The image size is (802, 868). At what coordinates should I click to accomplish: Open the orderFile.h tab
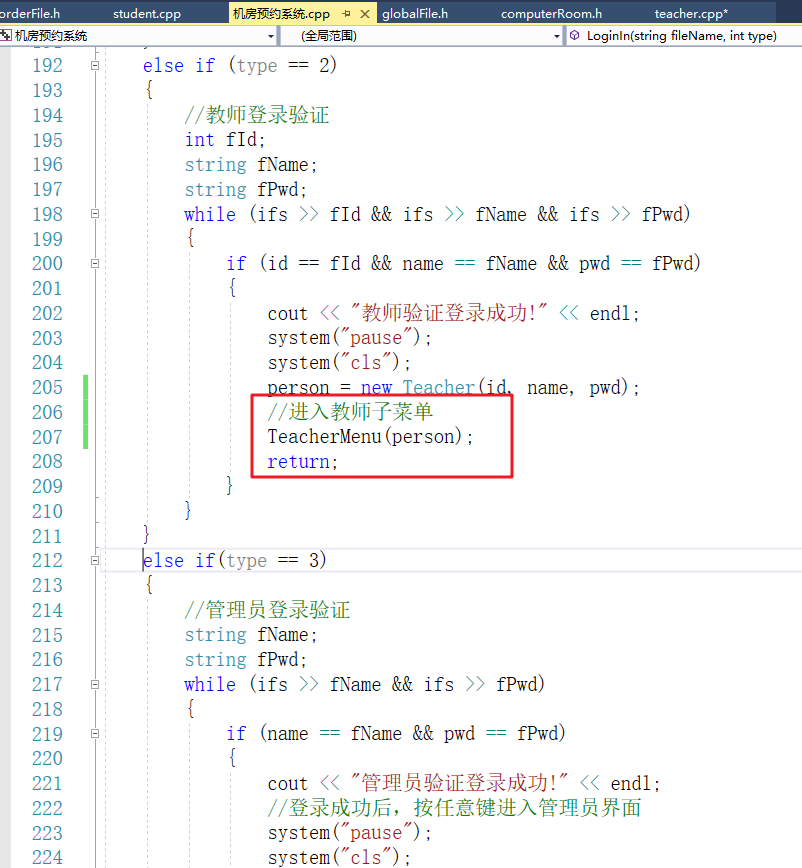pos(30,14)
